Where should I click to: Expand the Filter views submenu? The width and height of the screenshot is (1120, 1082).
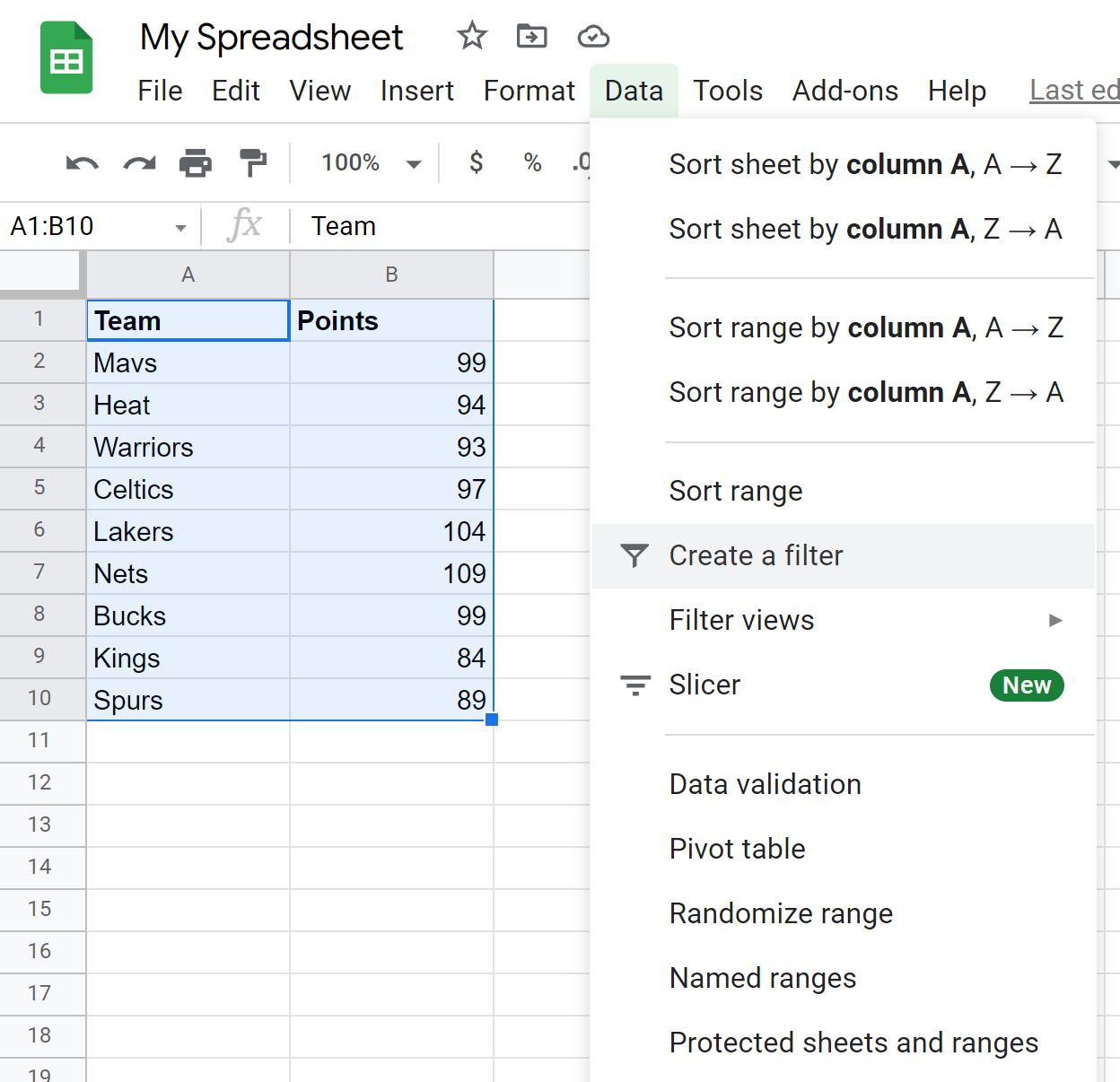pos(1055,620)
